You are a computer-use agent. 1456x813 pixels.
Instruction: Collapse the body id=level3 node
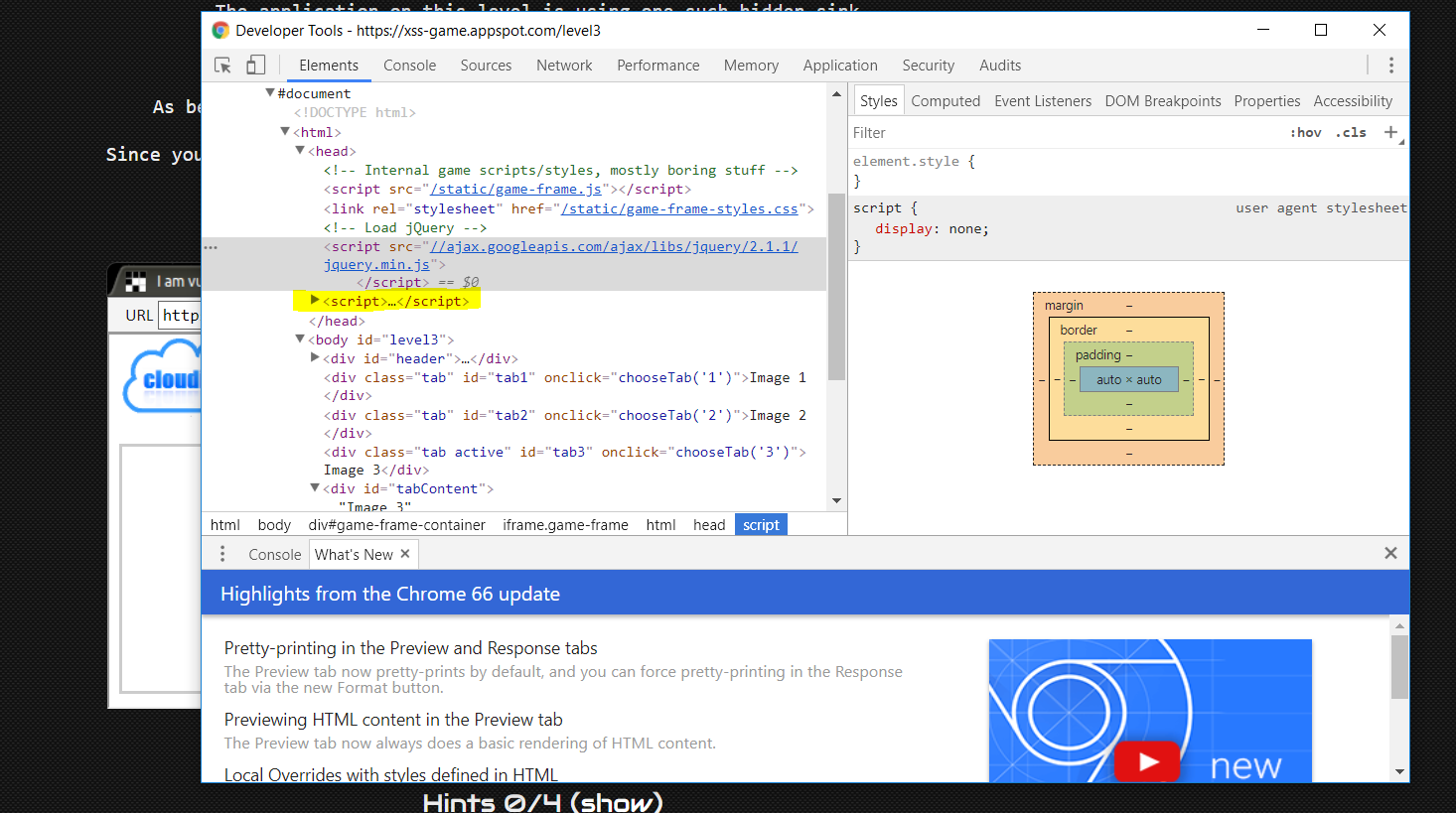pyautogui.click(x=300, y=339)
